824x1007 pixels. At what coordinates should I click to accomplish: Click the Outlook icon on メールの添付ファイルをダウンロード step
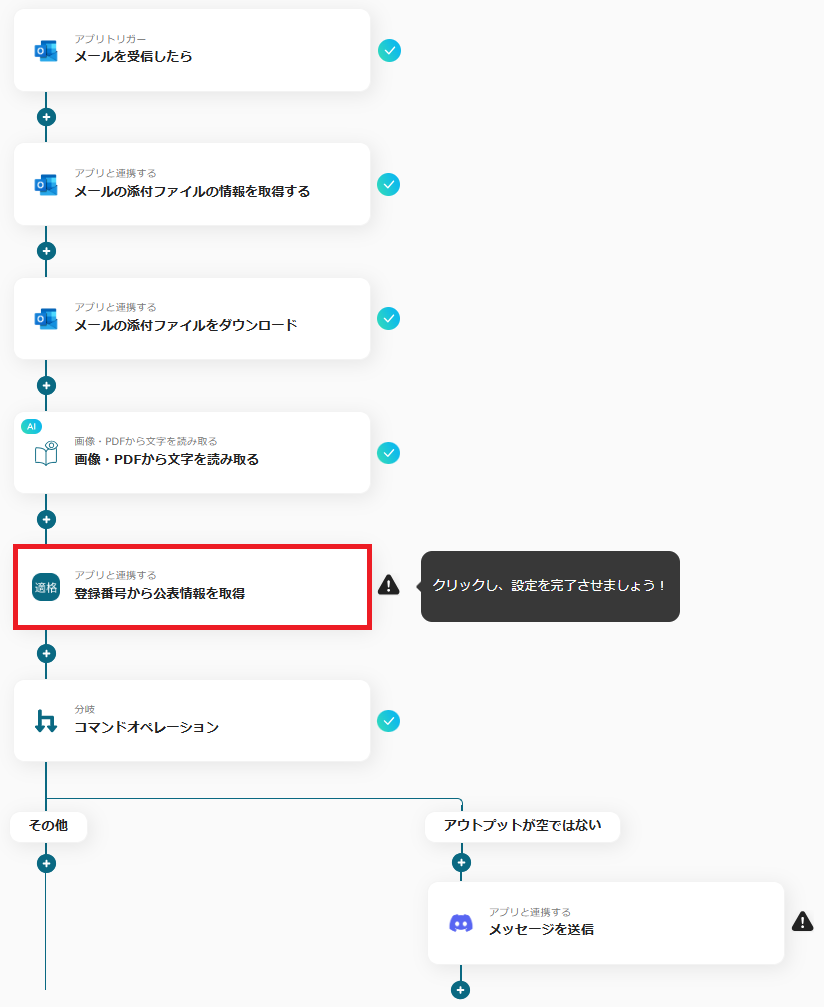click(x=46, y=319)
